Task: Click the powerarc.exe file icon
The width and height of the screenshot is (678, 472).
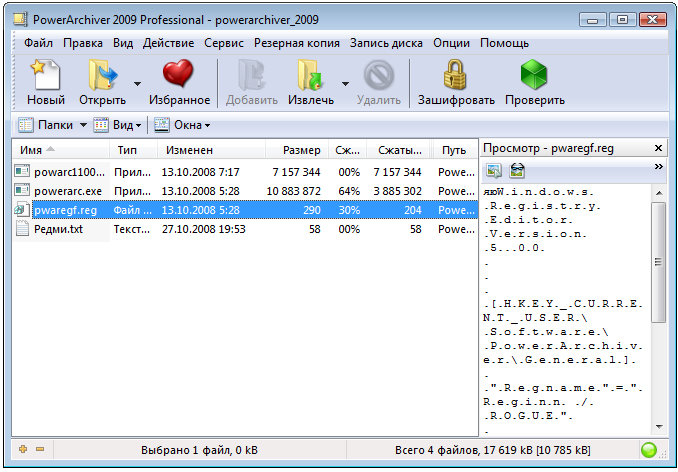Action: coord(22,191)
